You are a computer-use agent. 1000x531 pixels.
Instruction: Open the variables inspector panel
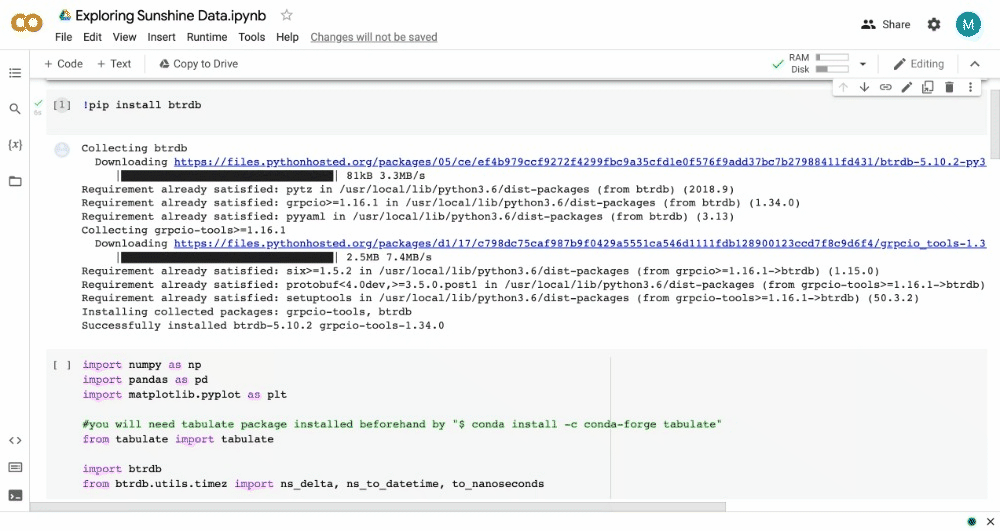(x=15, y=145)
